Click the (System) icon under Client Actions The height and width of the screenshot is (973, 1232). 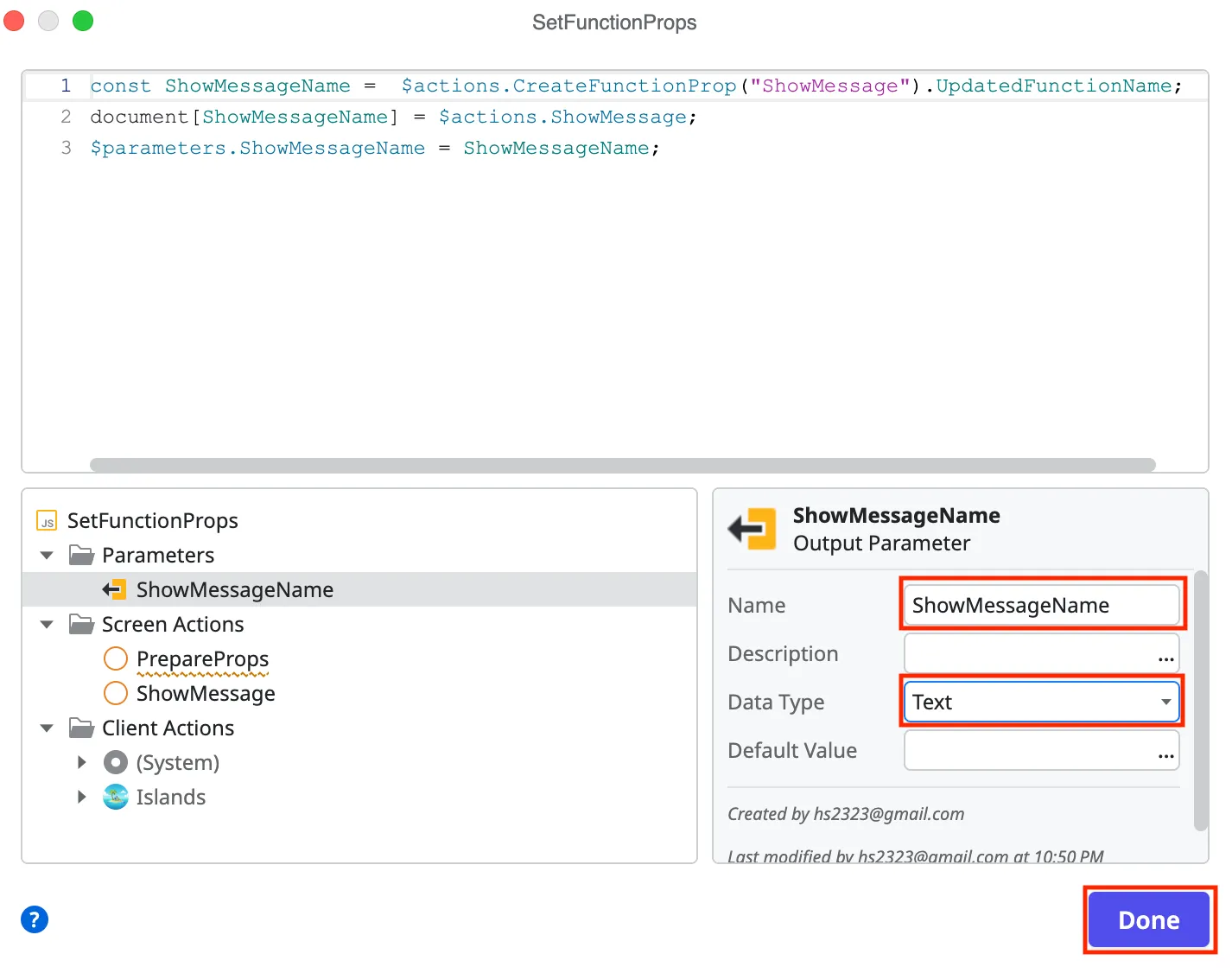(115, 762)
